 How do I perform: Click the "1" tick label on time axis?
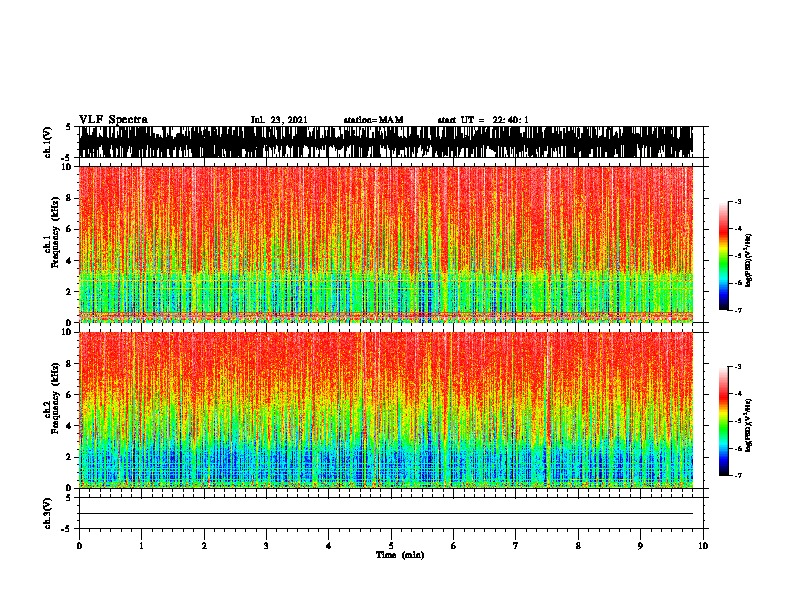click(x=141, y=546)
